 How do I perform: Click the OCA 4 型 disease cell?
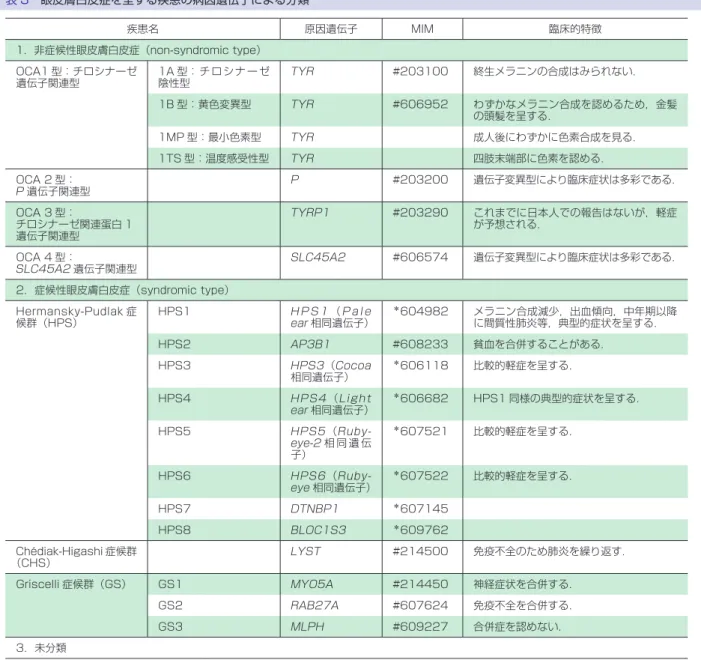click(x=76, y=263)
